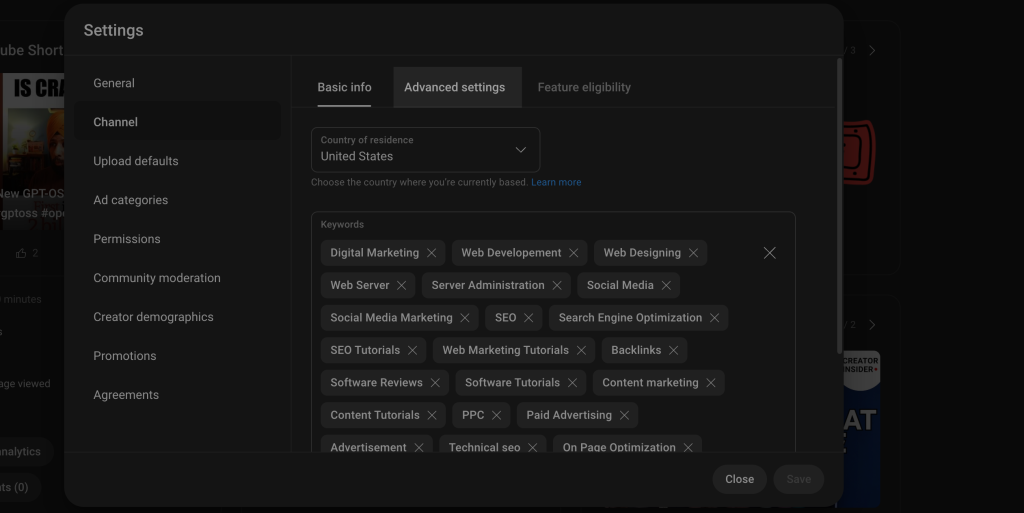Click the Backlinks keyword text
Image resolution: width=1024 pixels, height=513 pixels.
(x=636, y=350)
